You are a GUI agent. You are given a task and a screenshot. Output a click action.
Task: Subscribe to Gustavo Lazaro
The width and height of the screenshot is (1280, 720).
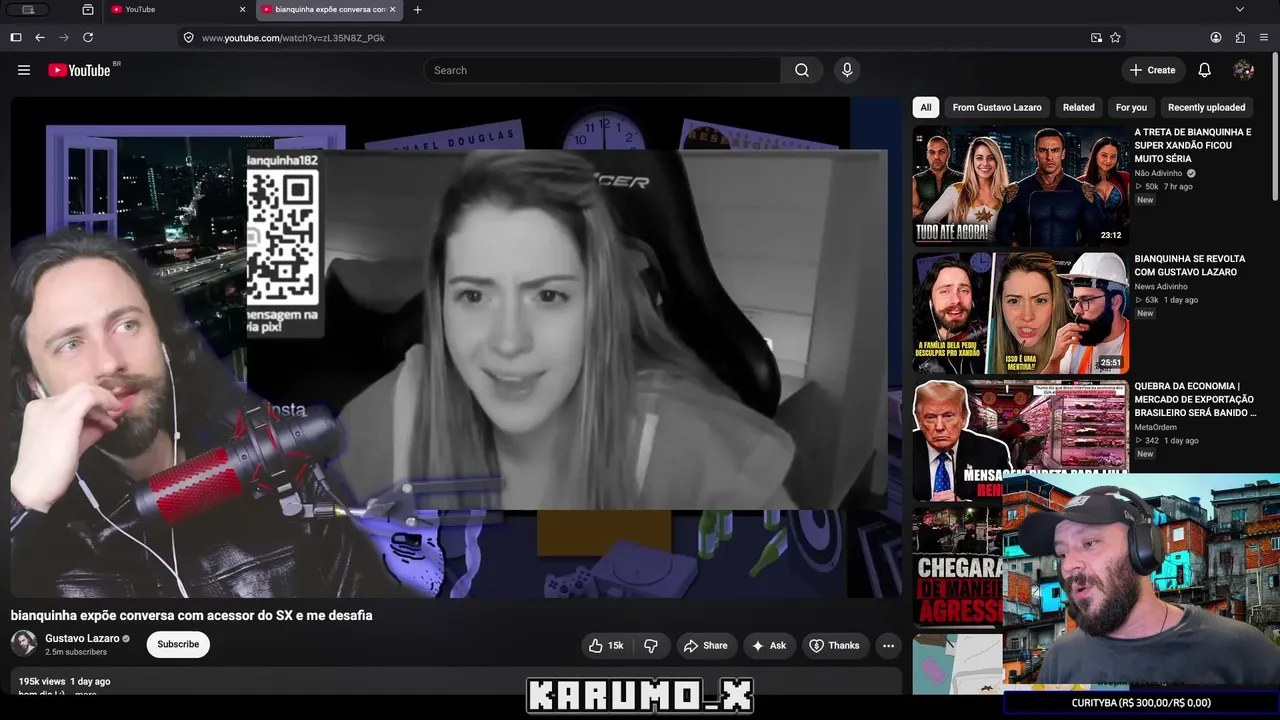[x=178, y=644]
